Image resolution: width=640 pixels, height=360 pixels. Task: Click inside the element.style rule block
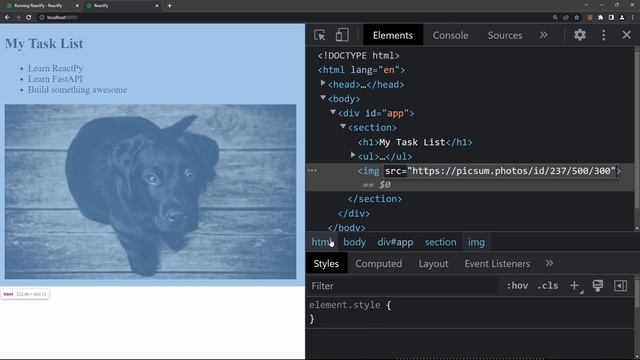(470, 312)
